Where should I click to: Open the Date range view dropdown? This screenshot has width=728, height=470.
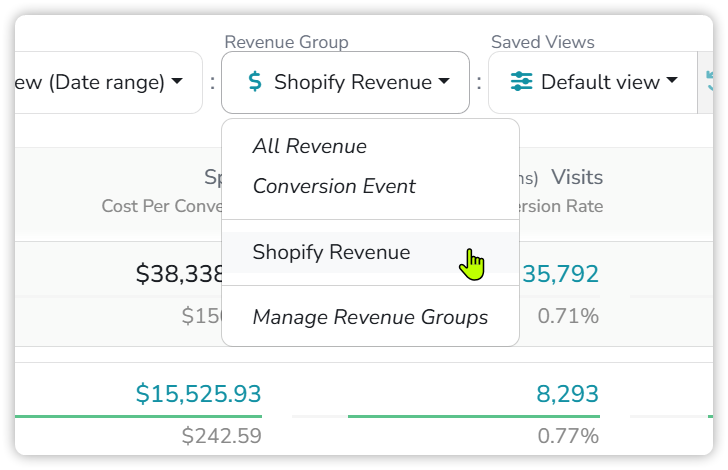pyautogui.click(x=109, y=82)
